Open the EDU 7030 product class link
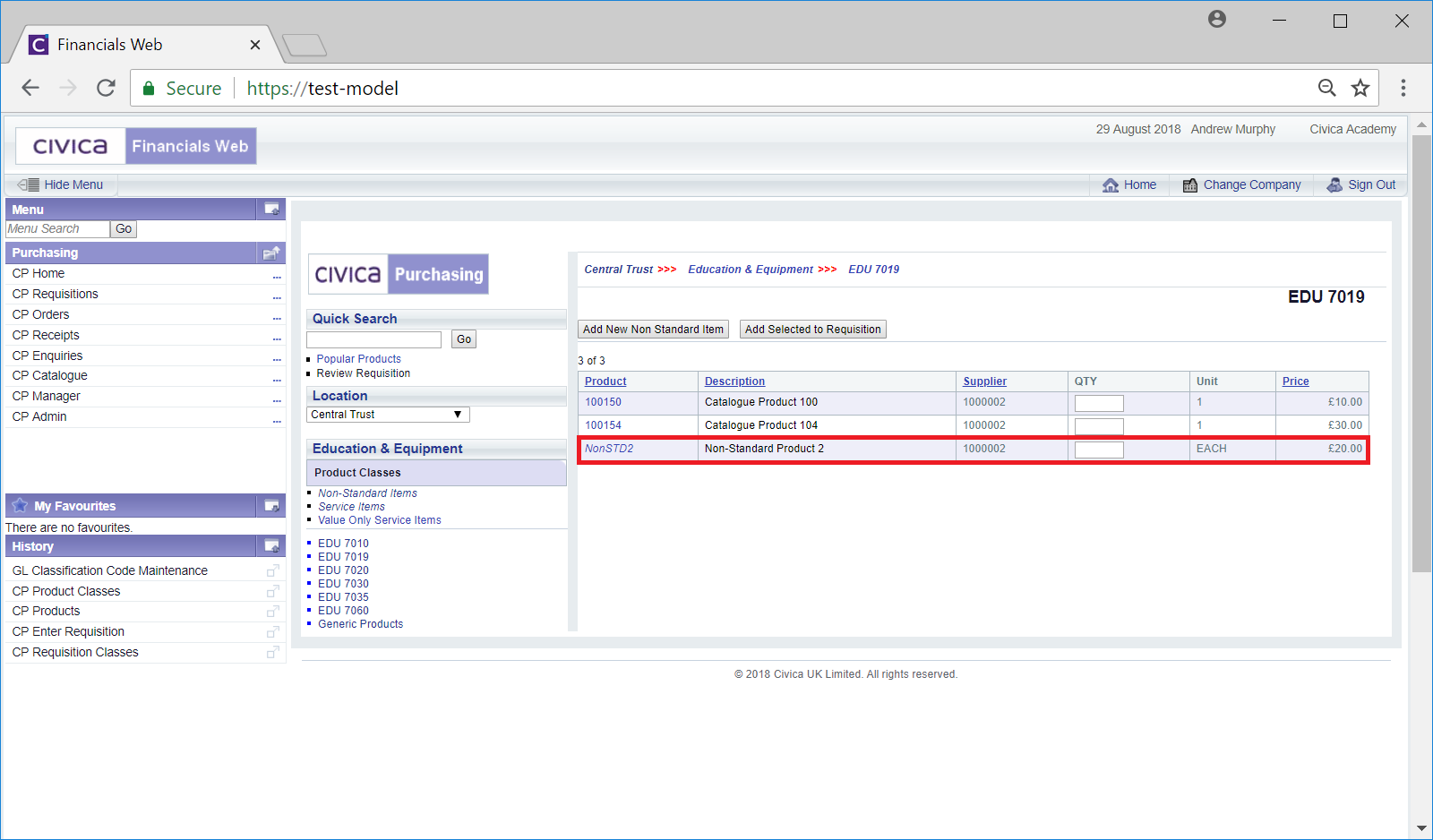This screenshot has width=1433, height=840. point(344,584)
